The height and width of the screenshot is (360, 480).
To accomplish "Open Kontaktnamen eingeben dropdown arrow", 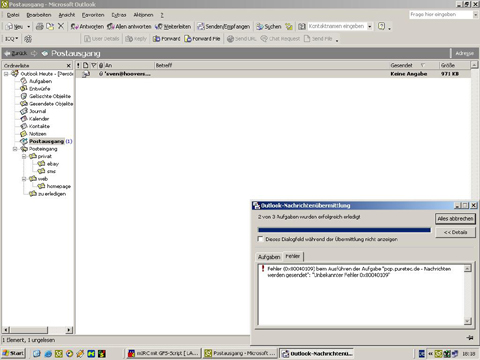I will 370,26.
